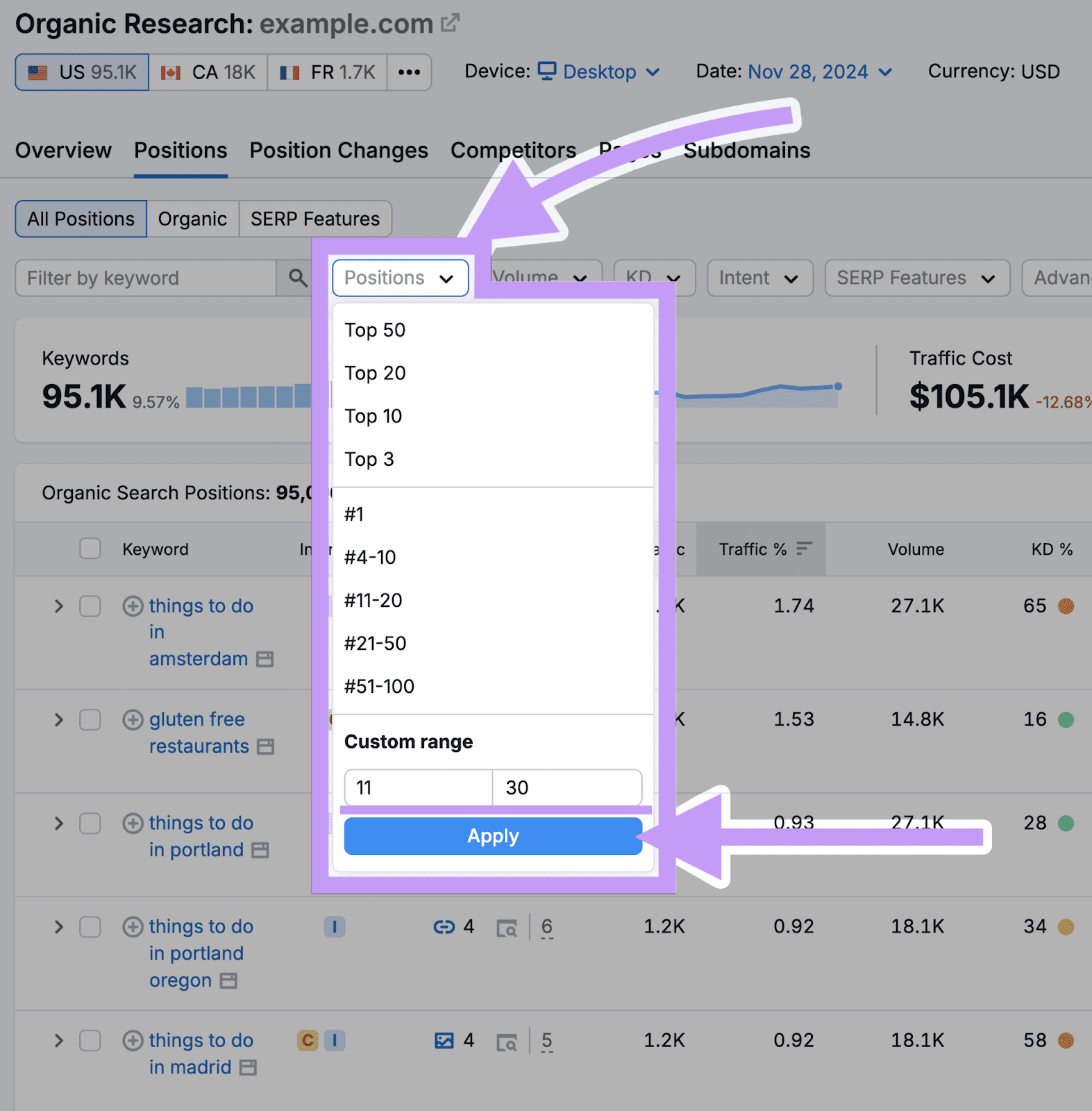
Task: Choose Top 3 in positions menu
Action: click(x=494, y=459)
